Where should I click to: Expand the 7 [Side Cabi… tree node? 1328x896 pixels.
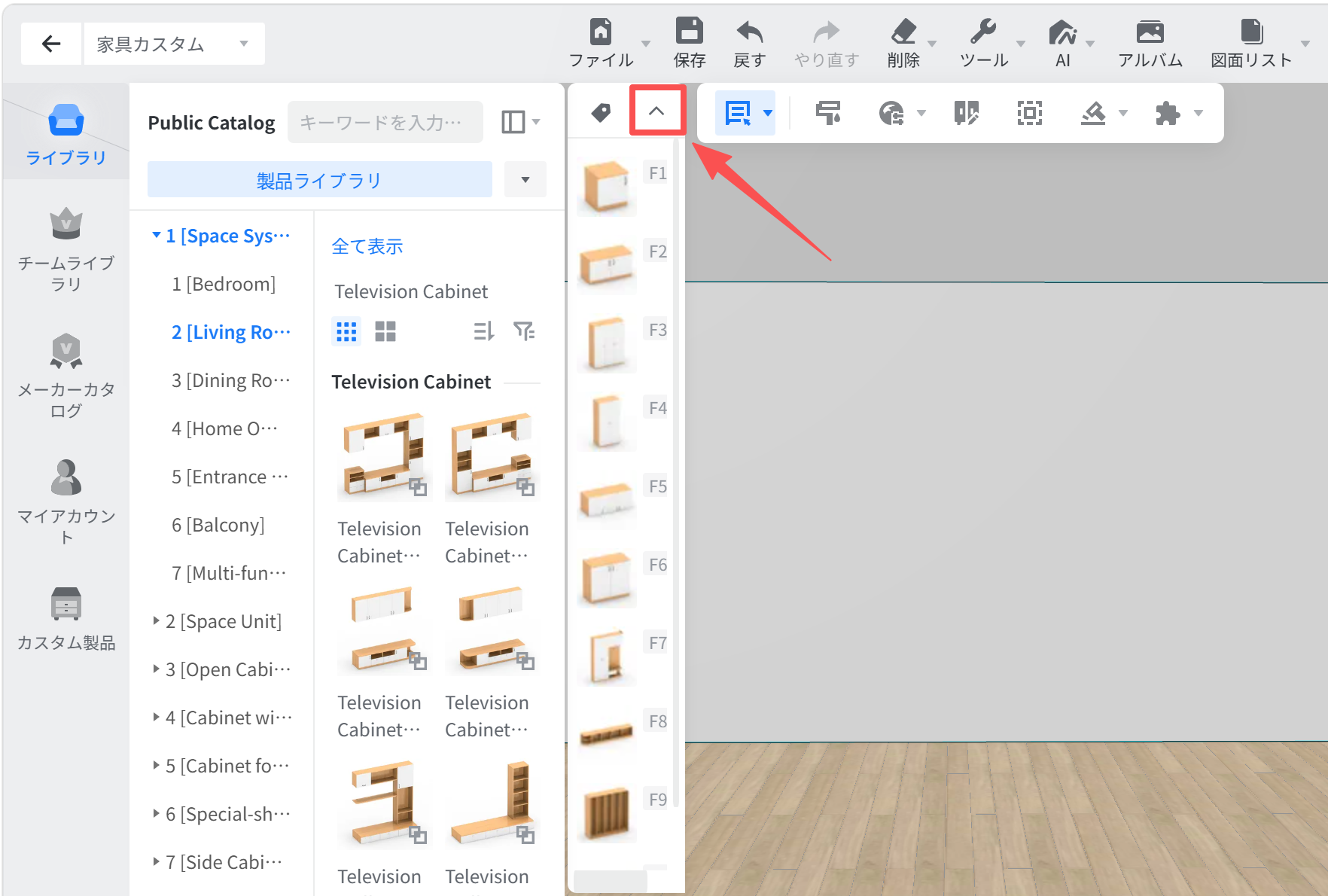pyautogui.click(x=157, y=861)
